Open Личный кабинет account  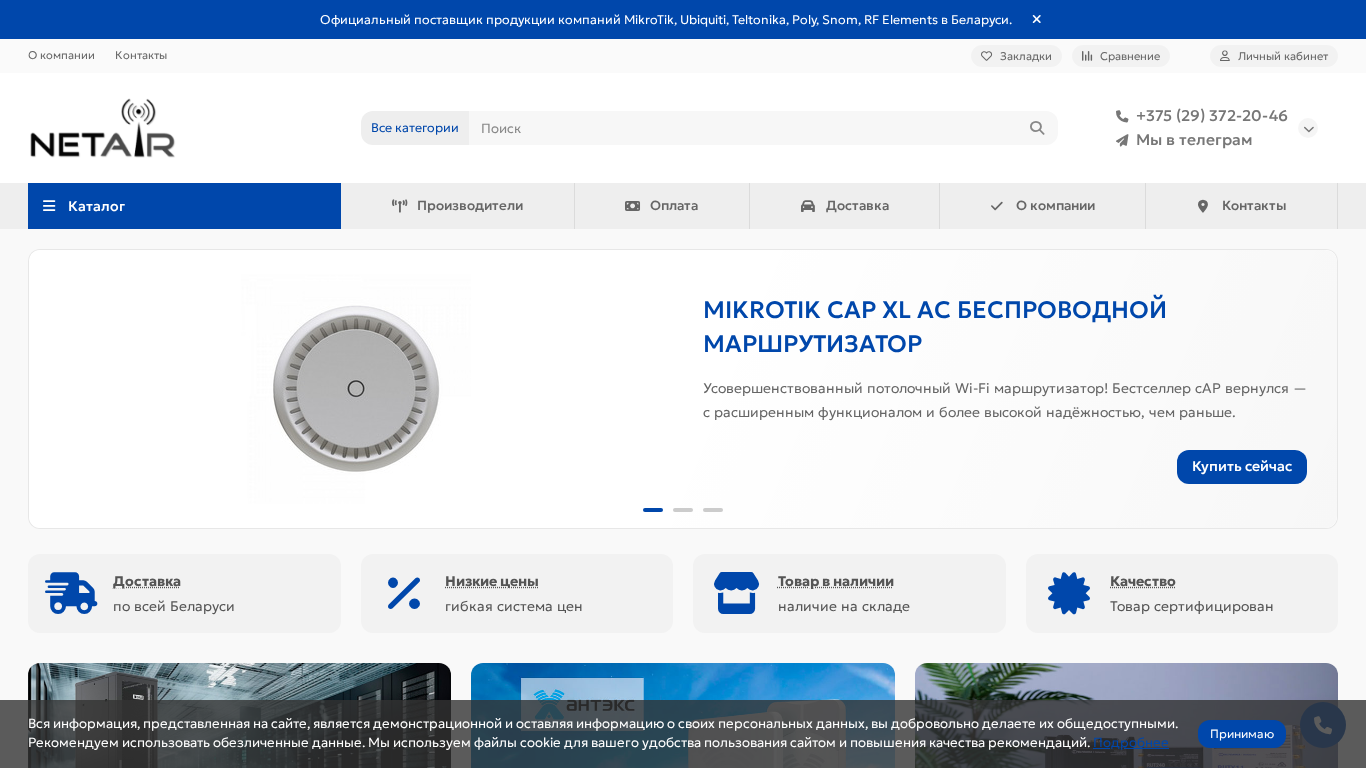click(1274, 56)
